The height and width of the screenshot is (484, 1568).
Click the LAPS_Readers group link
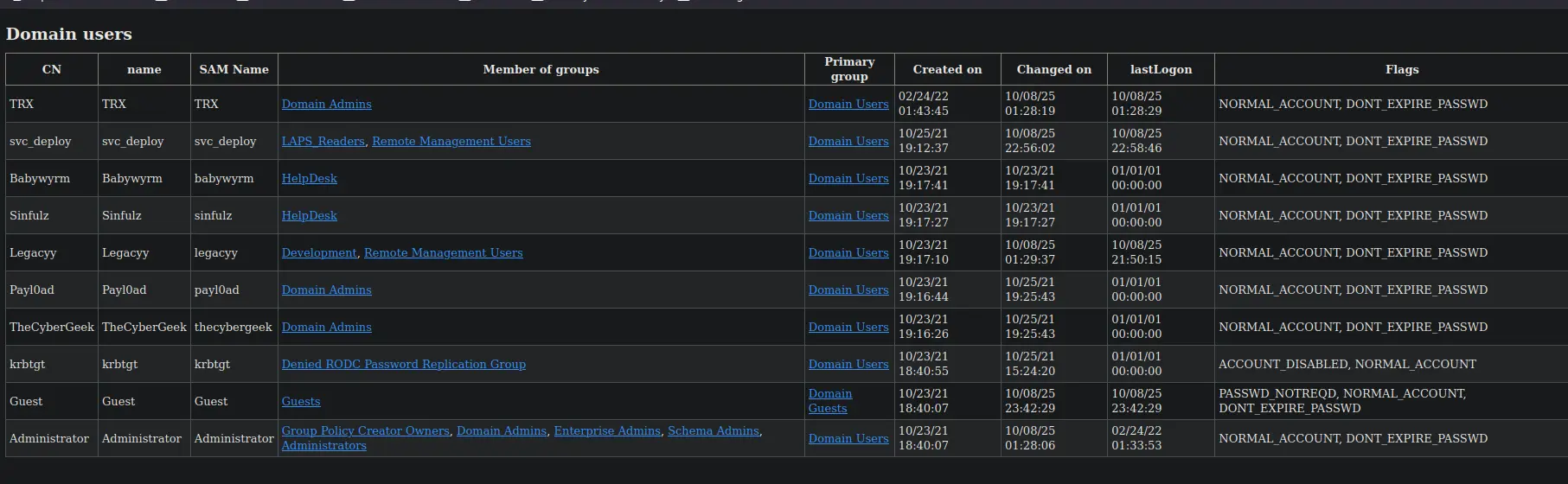coord(323,141)
